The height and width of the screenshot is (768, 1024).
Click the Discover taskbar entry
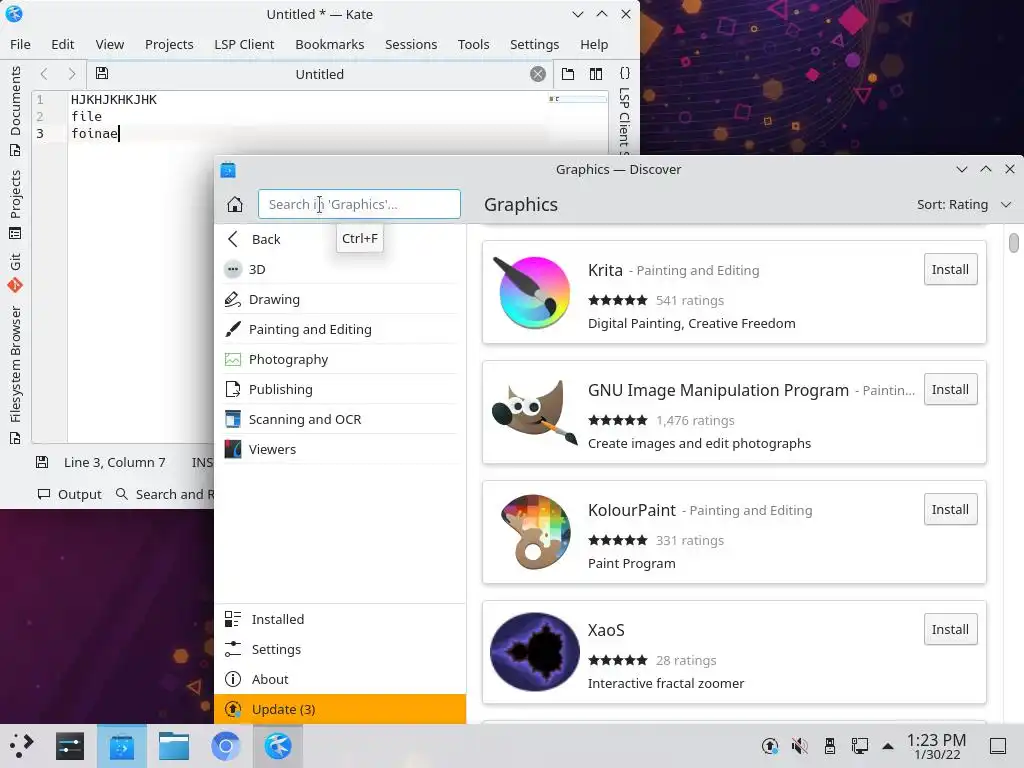pyautogui.click(x=121, y=746)
